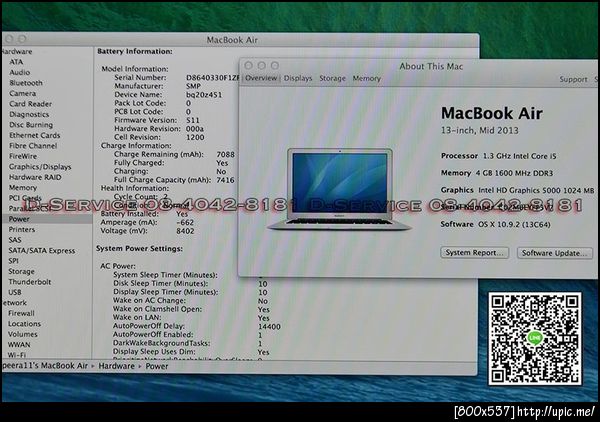Click the AutoPowerOff Delay value 14400
This screenshot has width=600, height=422.
pyautogui.click(x=269, y=327)
